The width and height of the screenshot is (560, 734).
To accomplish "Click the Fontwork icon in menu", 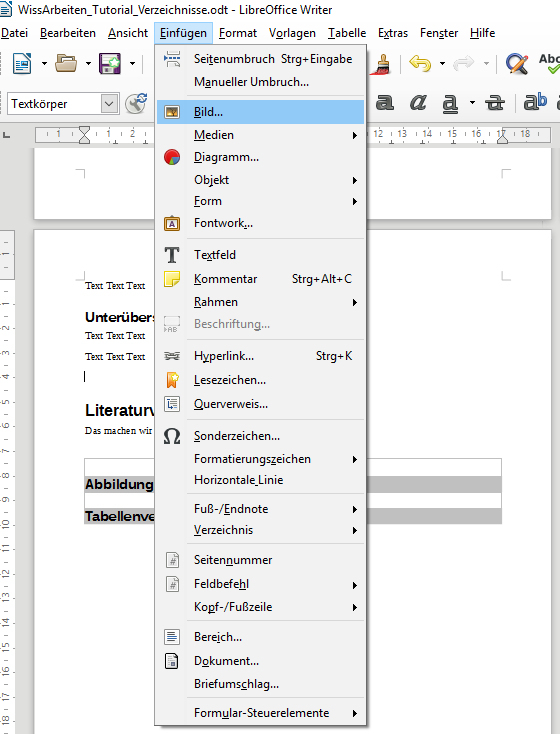I will (172, 223).
